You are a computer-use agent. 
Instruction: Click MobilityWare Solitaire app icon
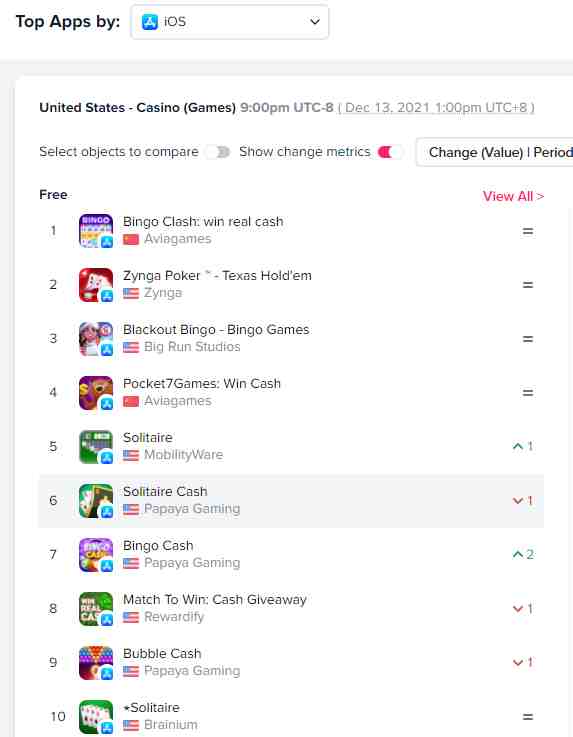coord(96,447)
